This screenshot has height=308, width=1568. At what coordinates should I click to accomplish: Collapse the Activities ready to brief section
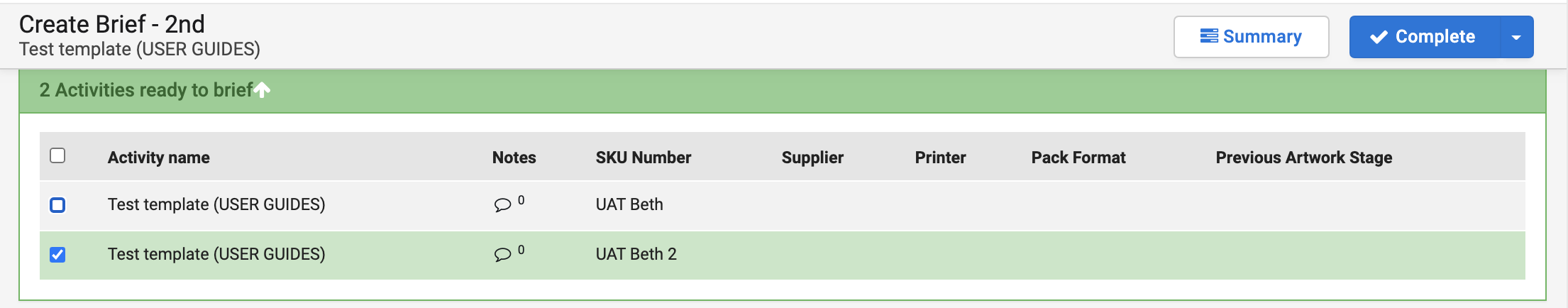(x=263, y=90)
